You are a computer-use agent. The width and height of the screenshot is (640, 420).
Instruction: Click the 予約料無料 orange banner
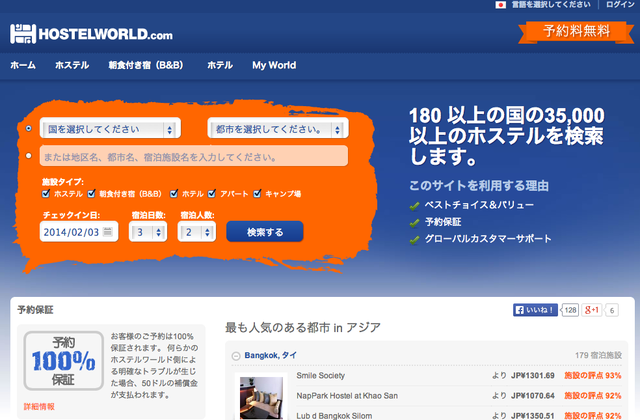(x=576, y=31)
